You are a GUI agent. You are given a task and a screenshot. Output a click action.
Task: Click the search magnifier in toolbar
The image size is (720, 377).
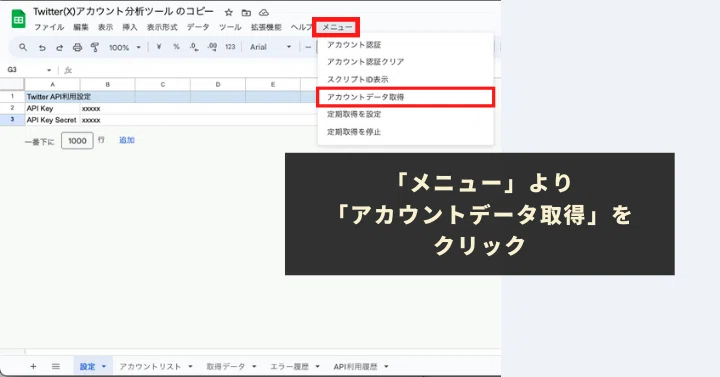[x=23, y=47]
